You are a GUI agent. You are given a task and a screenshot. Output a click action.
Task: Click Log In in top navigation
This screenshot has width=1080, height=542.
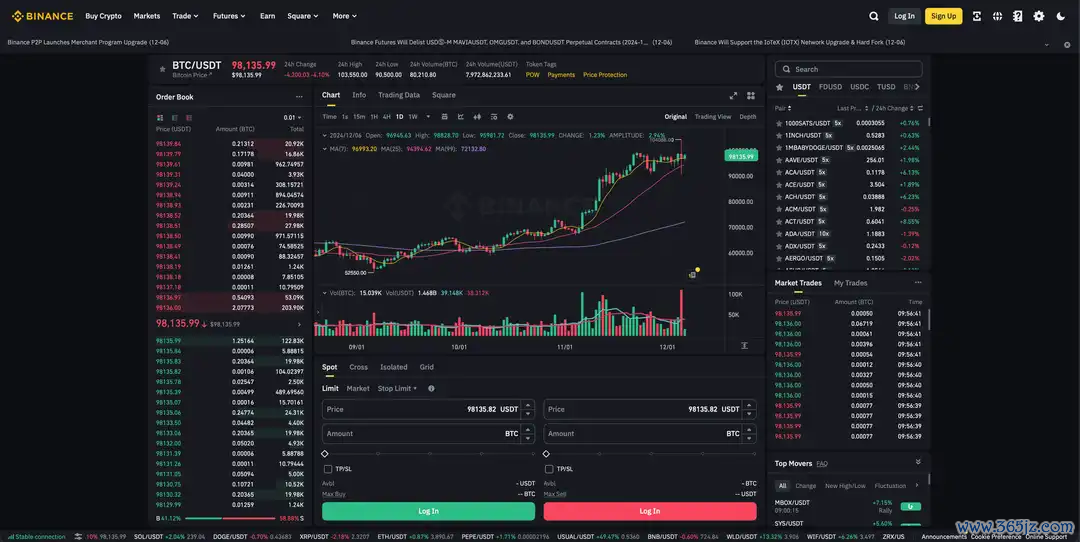click(904, 16)
